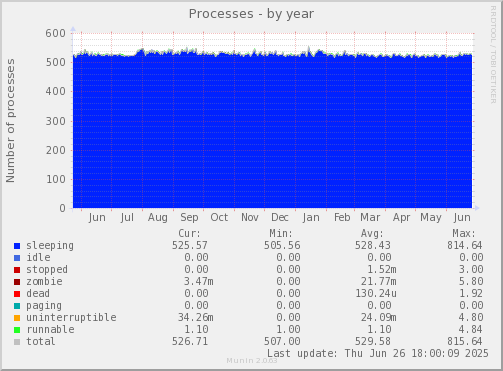This screenshot has height=371, width=503.
Task: Click stopped maximum value 3.00
Action: [x=471, y=269]
